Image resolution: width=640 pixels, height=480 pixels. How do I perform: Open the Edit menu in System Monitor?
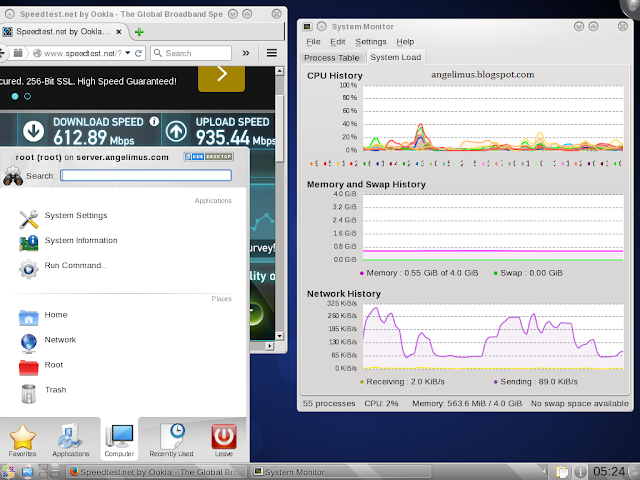coord(338,42)
